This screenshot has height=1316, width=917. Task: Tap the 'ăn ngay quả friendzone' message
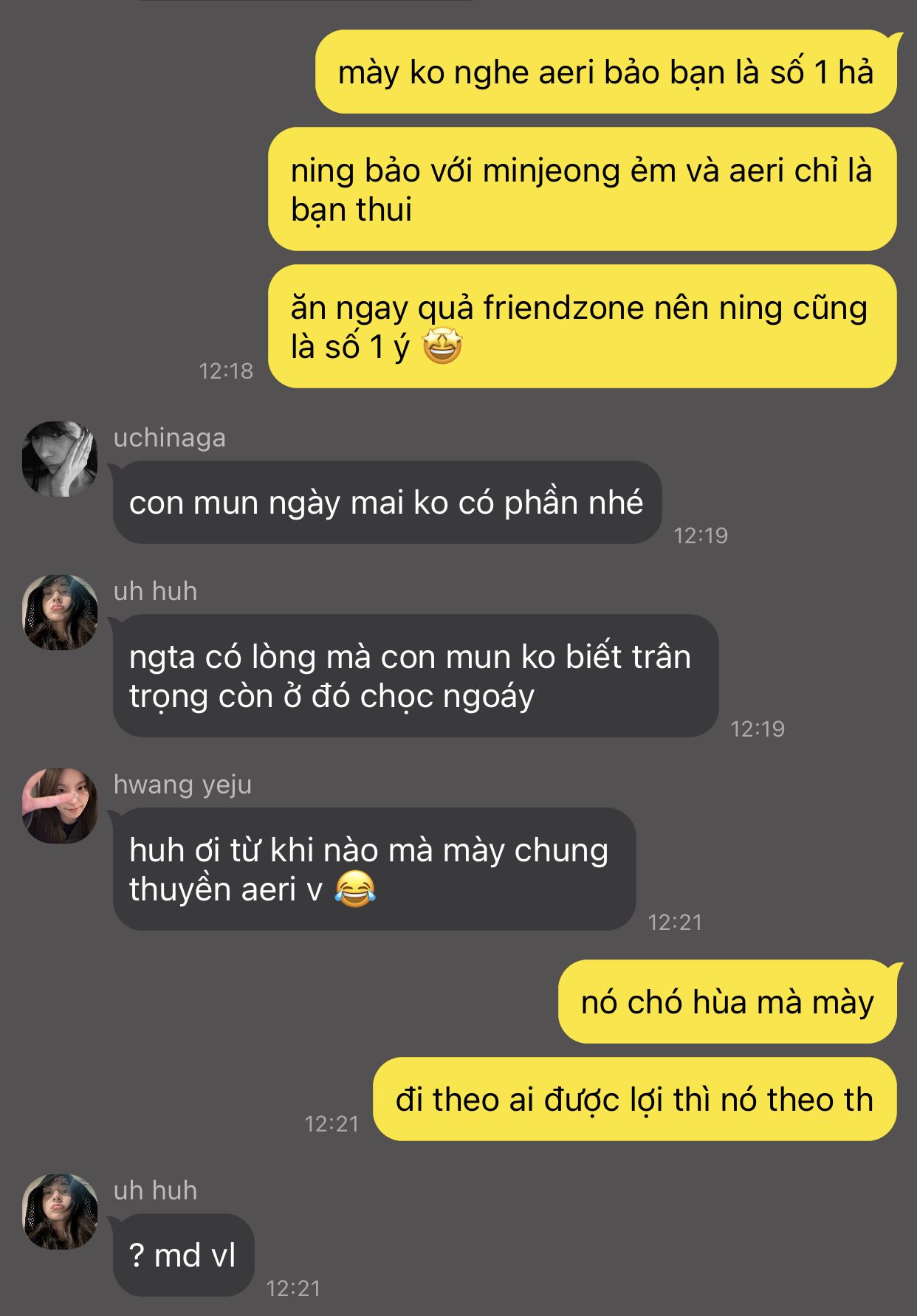(582, 326)
